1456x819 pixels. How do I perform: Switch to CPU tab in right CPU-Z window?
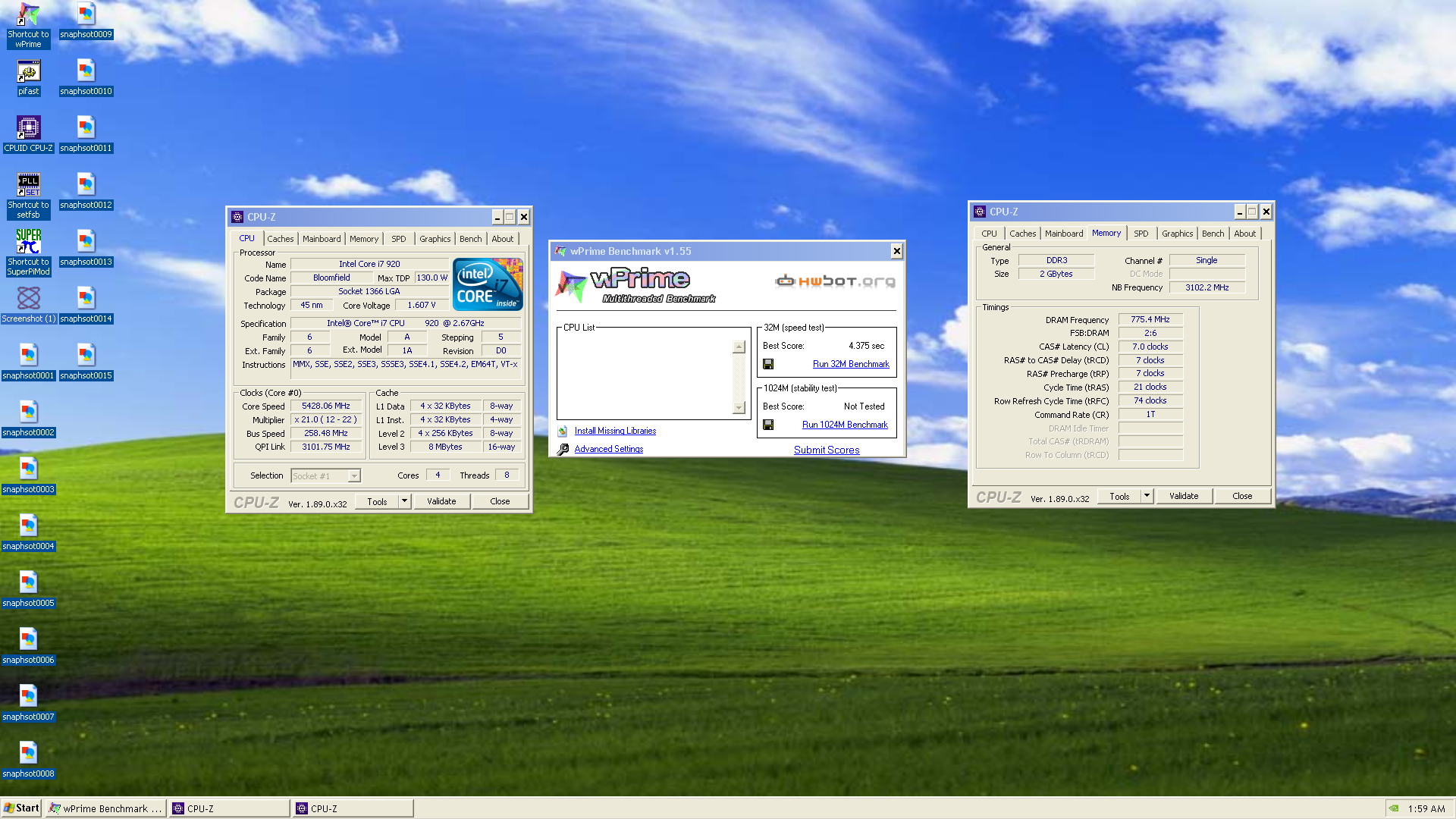click(x=989, y=234)
